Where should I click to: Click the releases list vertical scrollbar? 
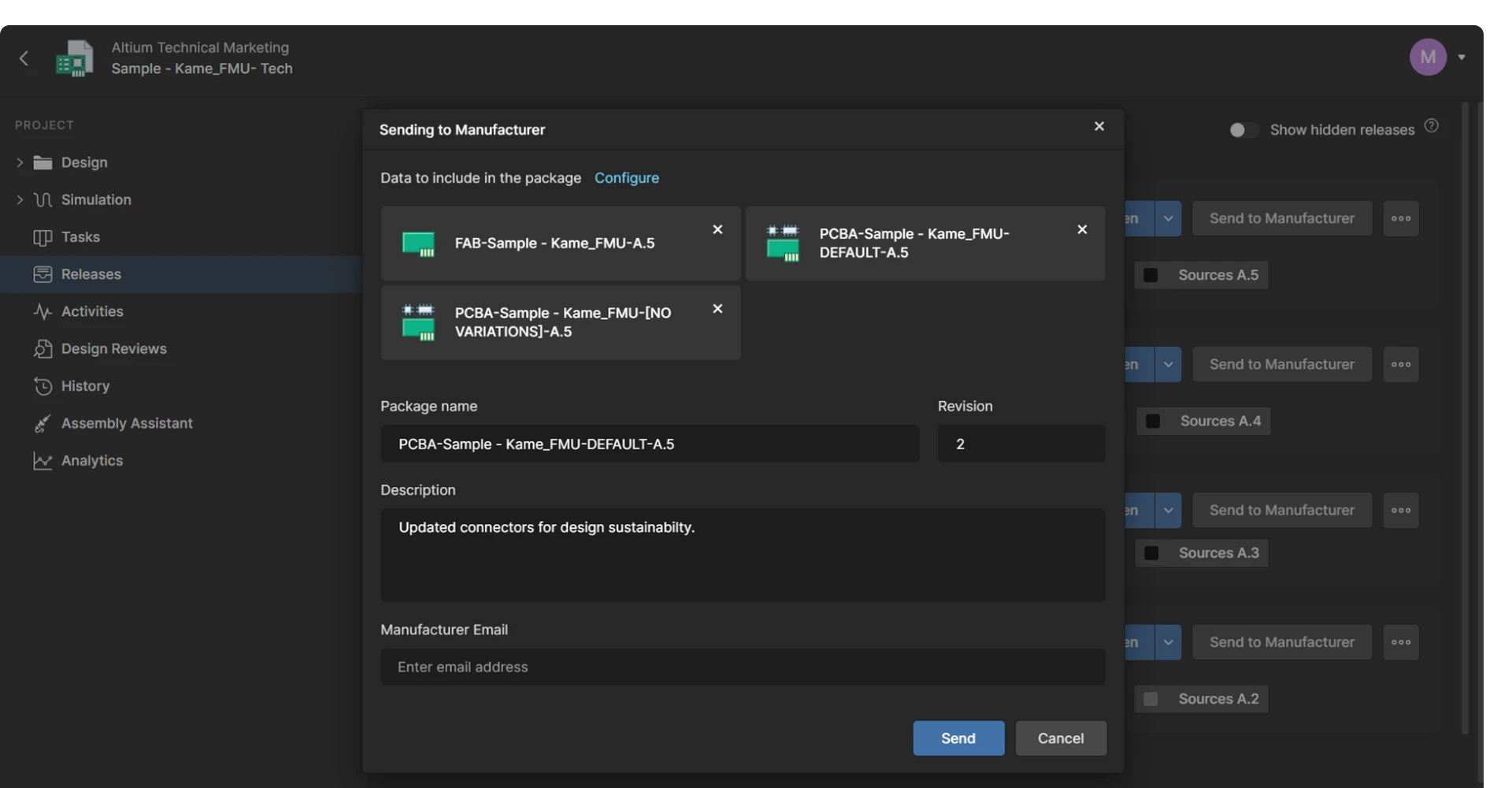(x=1466, y=418)
